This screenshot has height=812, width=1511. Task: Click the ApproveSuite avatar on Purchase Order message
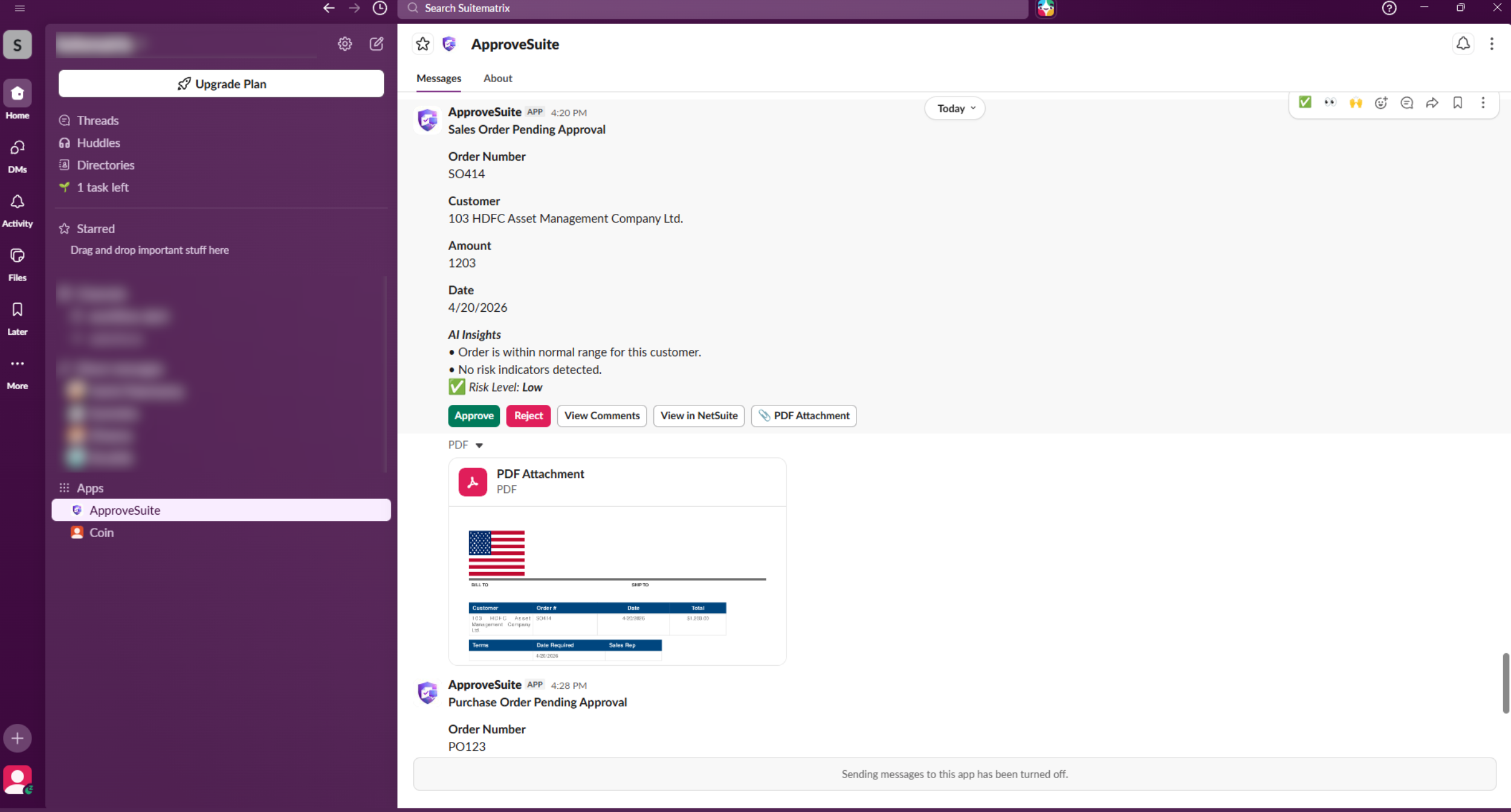coord(427,692)
